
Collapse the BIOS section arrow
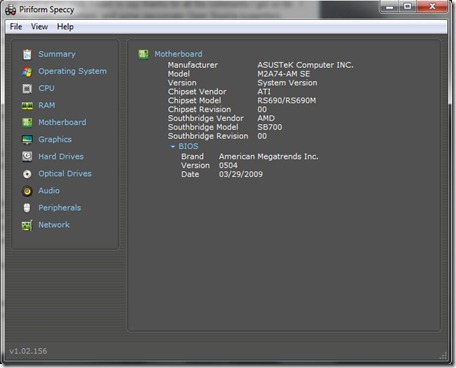click(173, 146)
